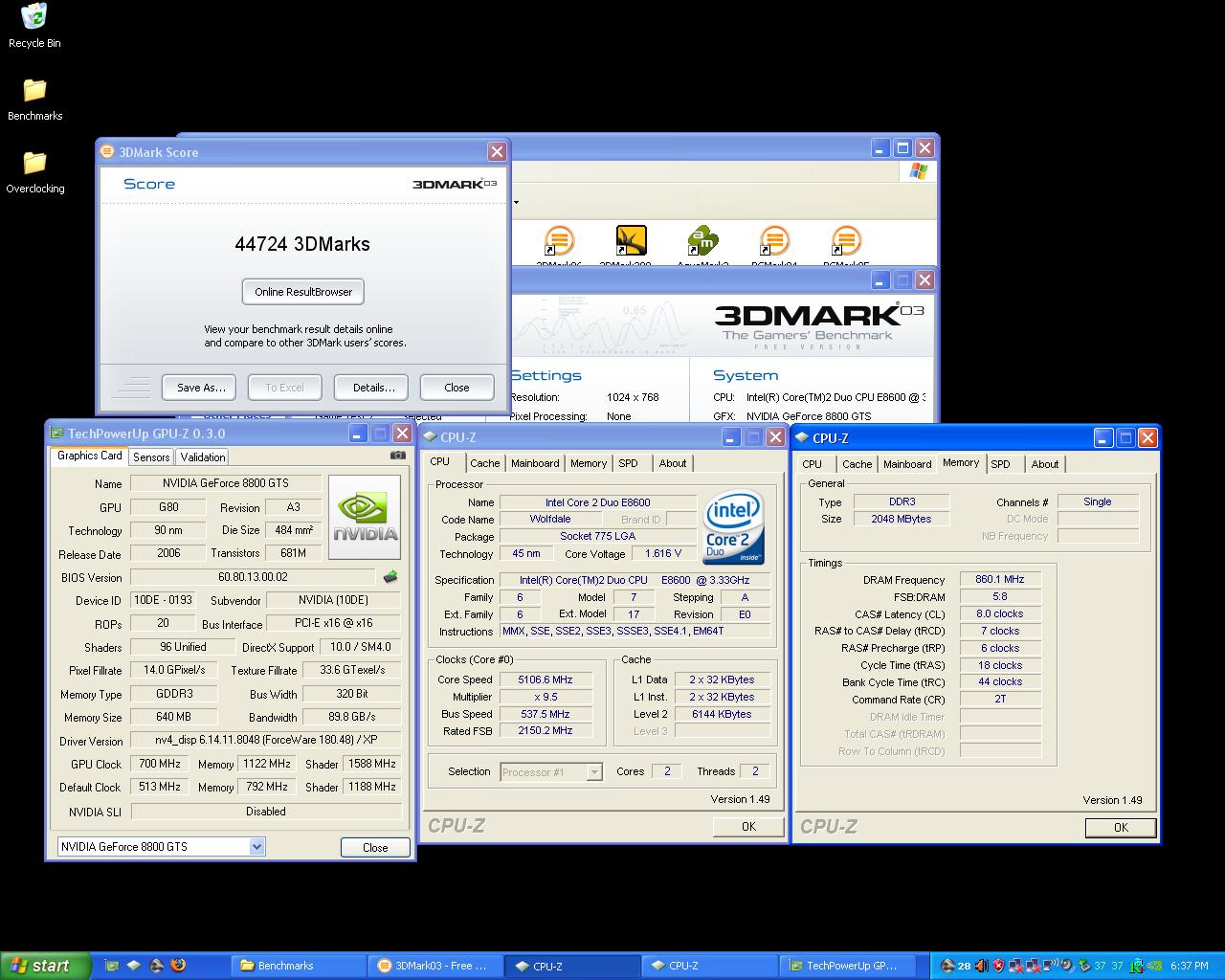Click the BIOS Version field 60.80.13.00.02
Screen dimensions: 1225x980
(253, 578)
